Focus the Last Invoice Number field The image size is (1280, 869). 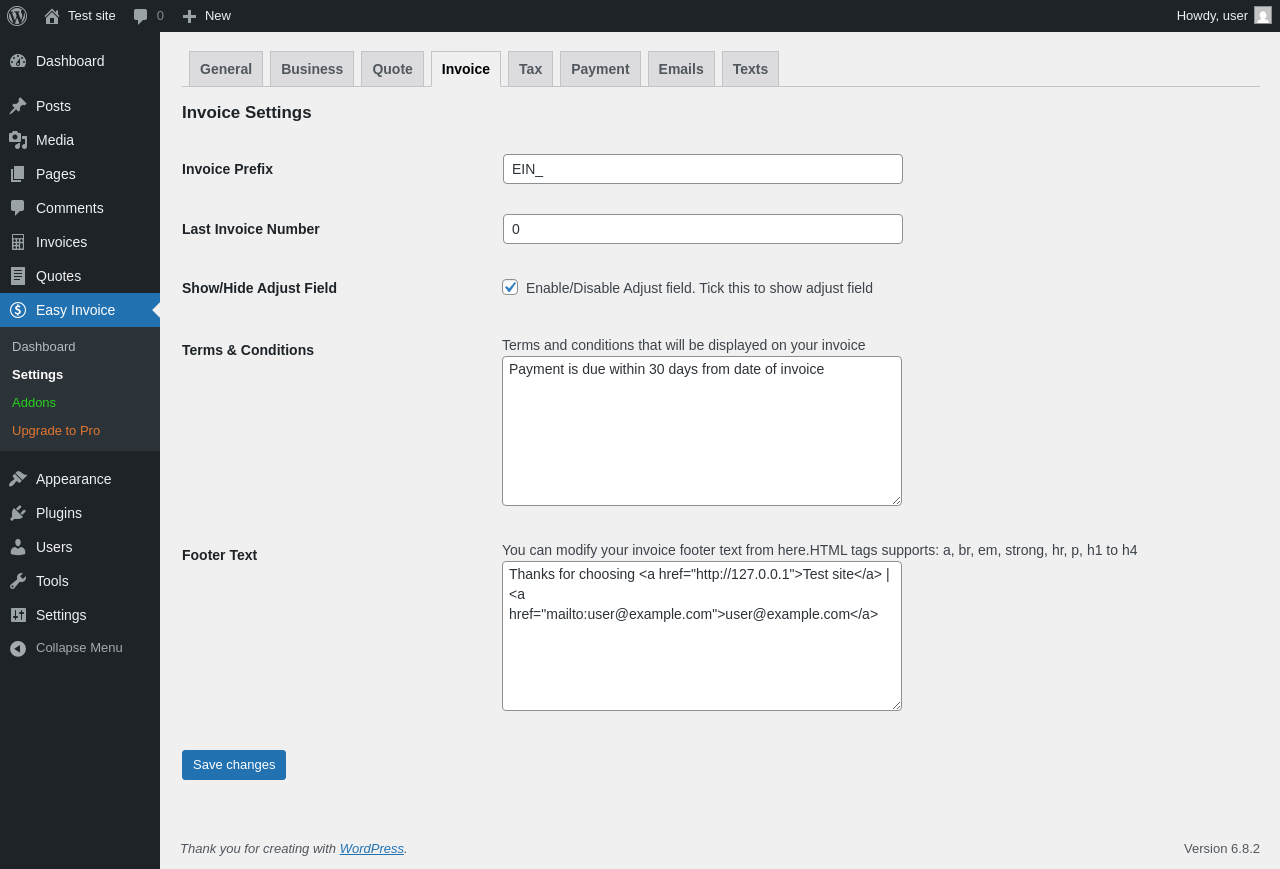[703, 229]
